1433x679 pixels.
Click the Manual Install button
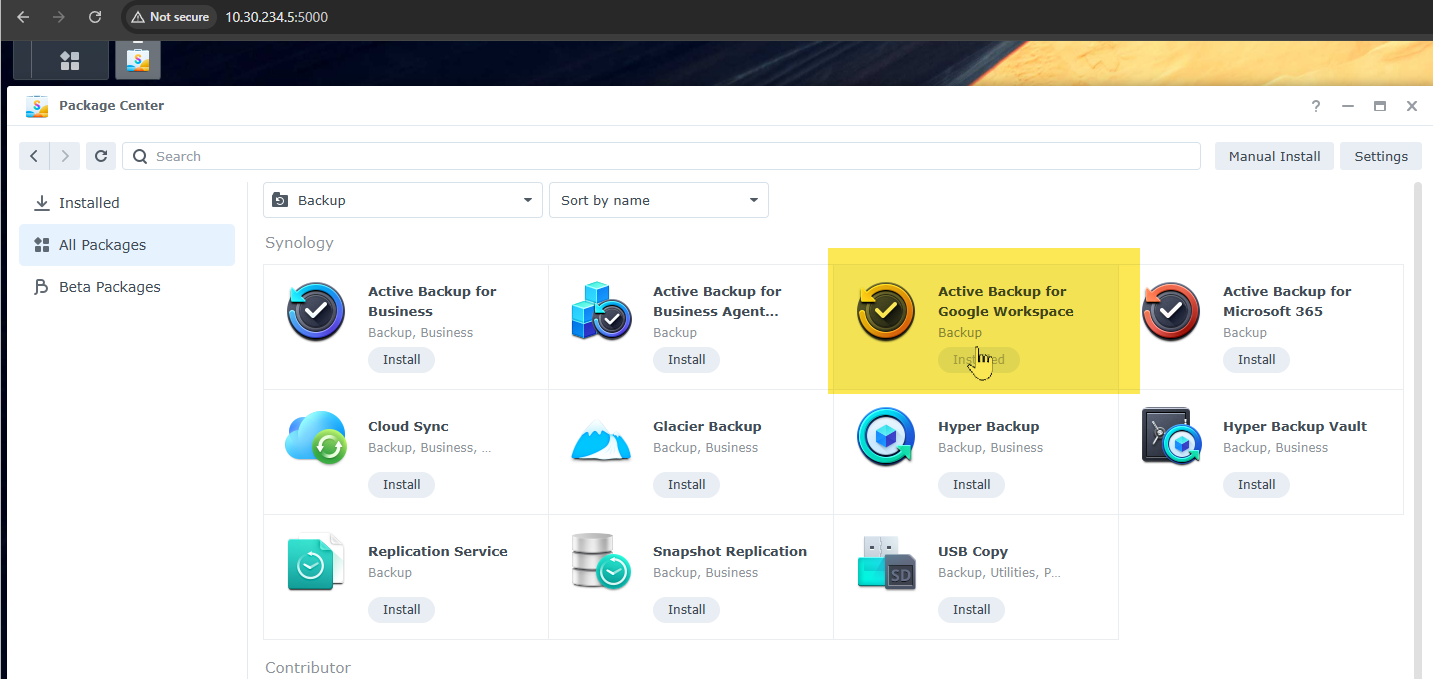tap(1274, 156)
